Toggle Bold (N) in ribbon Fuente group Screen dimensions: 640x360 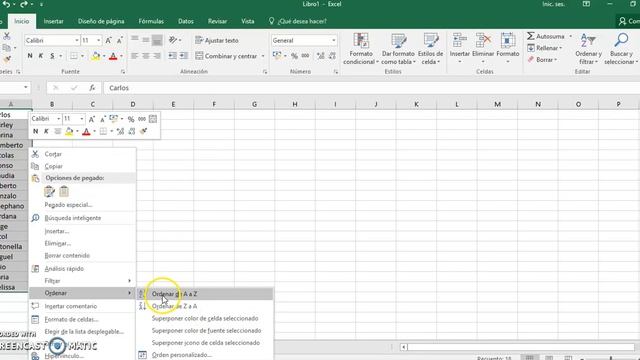point(30,56)
